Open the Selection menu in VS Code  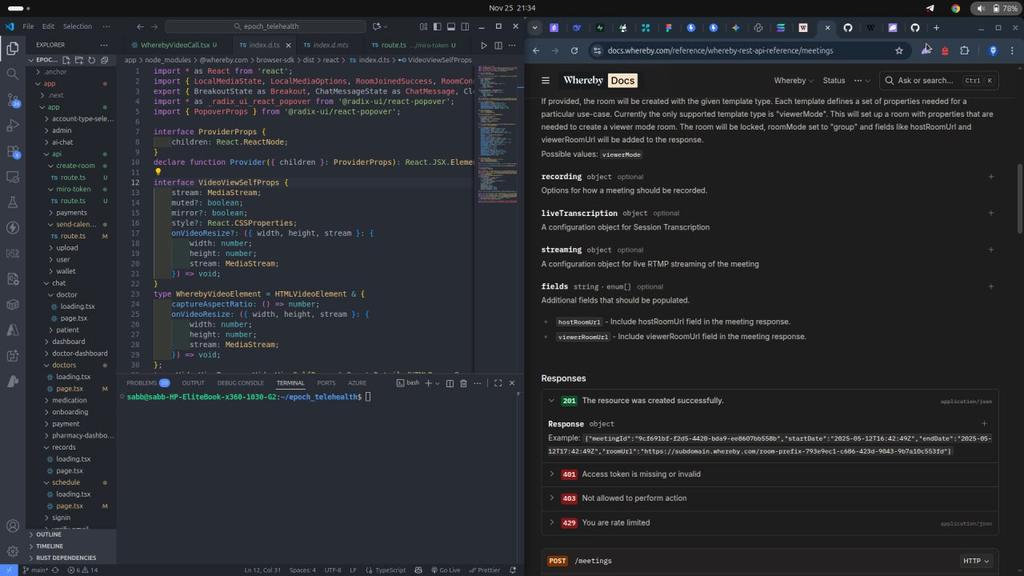point(77,27)
